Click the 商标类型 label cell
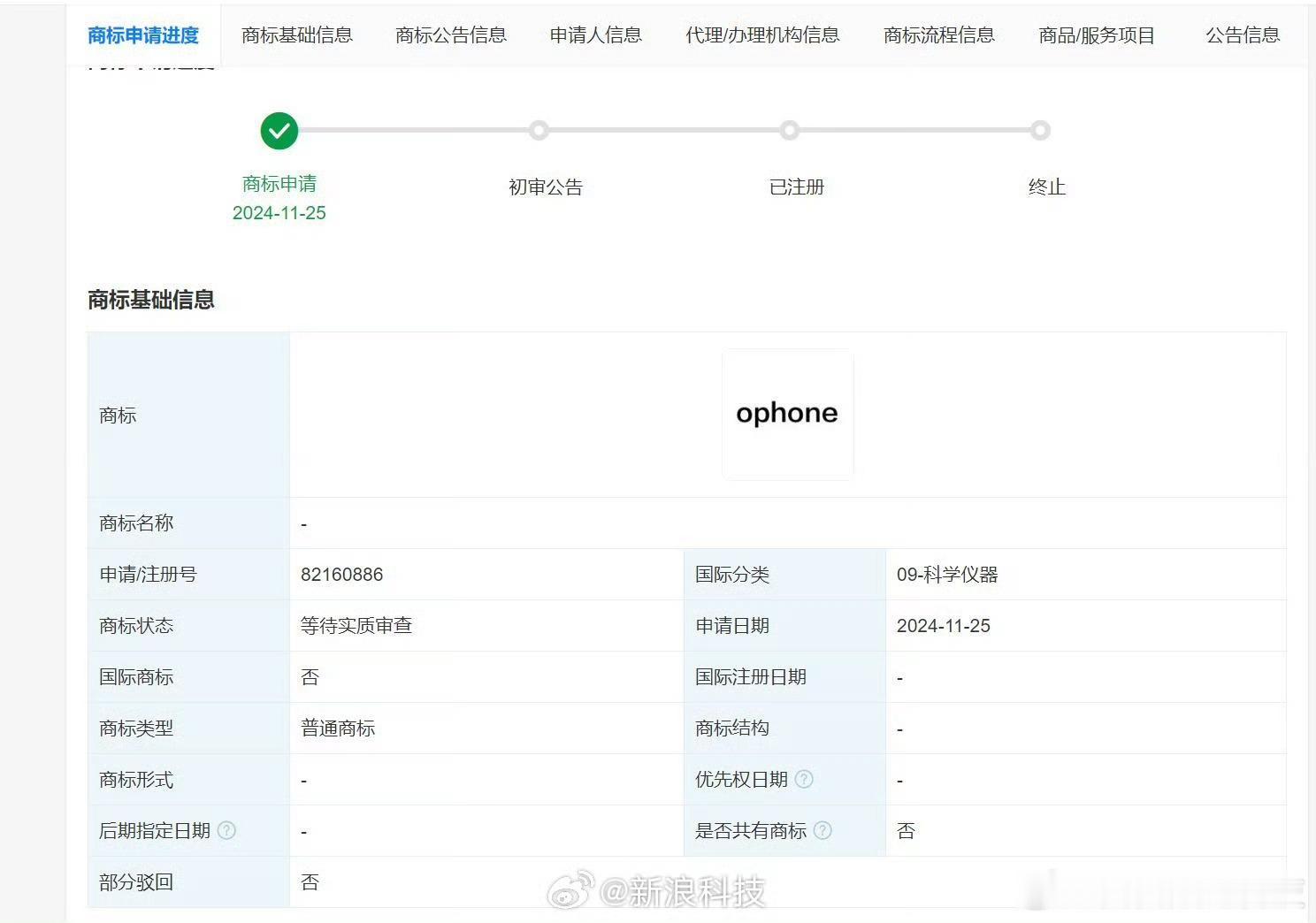The height and width of the screenshot is (923, 1316). (188, 728)
